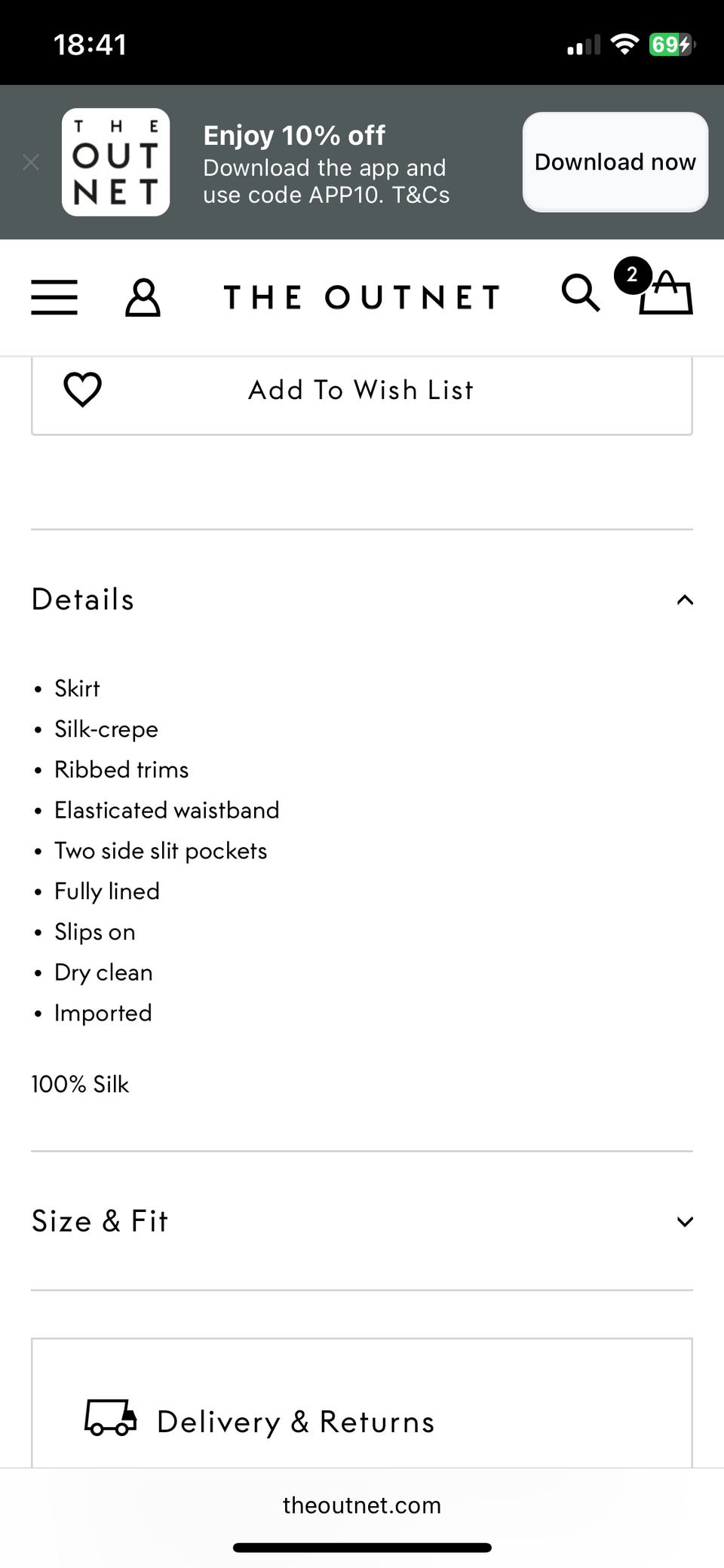Image resolution: width=724 pixels, height=1568 pixels.
Task: Open the shopping bag with 2 items
Action: click(x=665, y=294)
